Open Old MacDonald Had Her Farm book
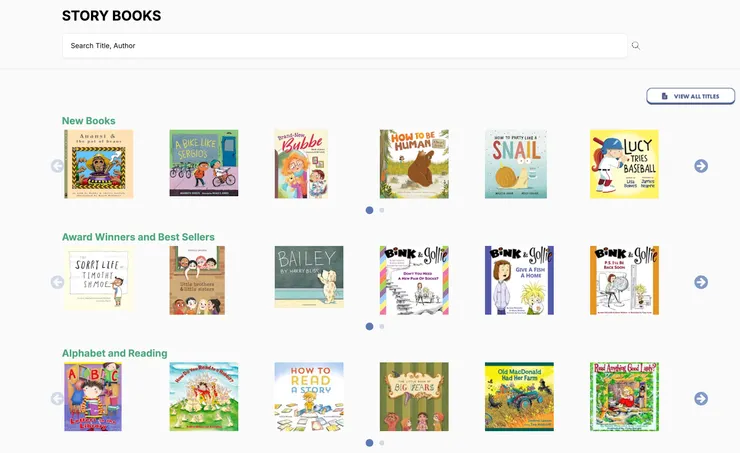740x453 pixels. tap(519, 397)
